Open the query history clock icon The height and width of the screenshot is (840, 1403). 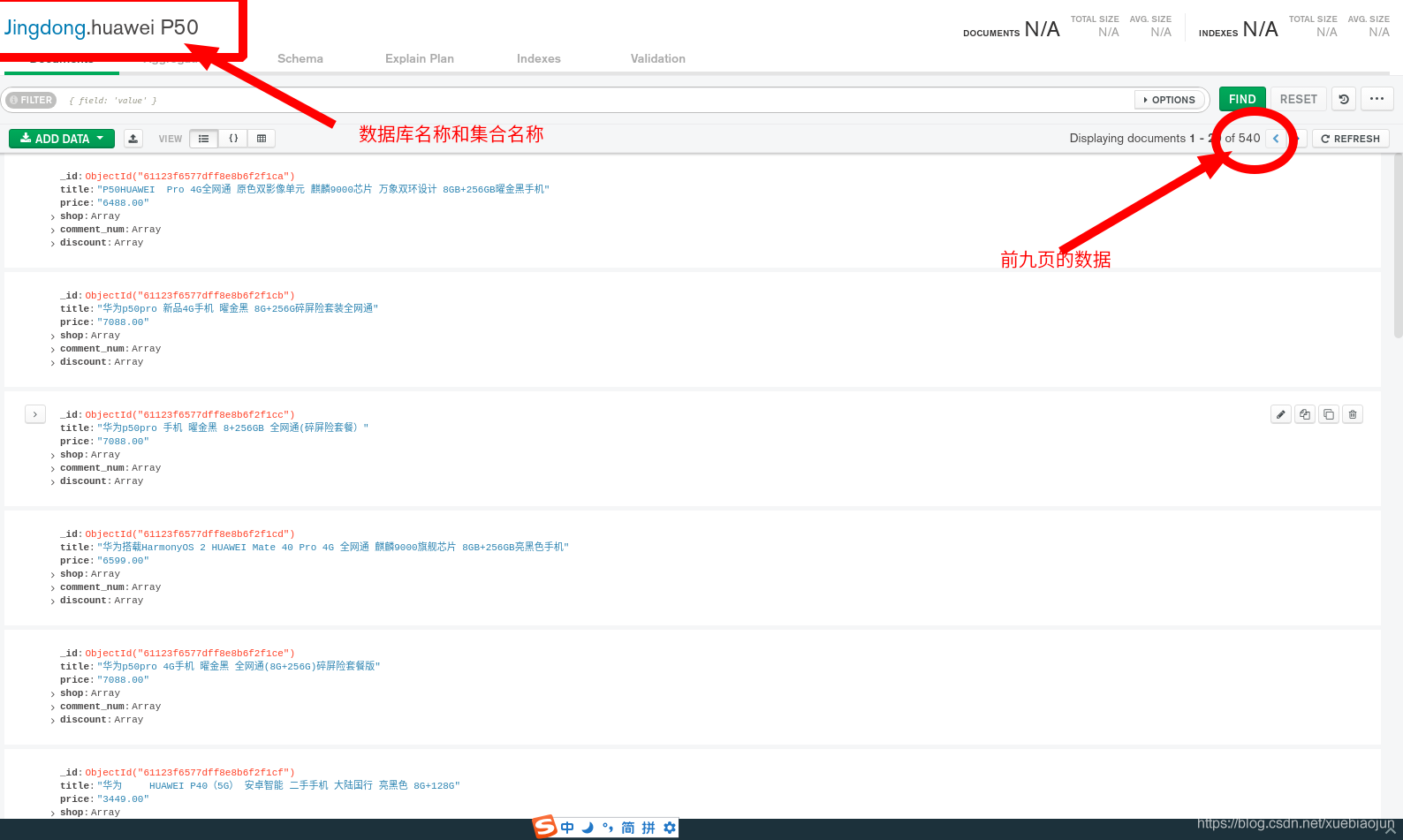tap(1344, 99)
